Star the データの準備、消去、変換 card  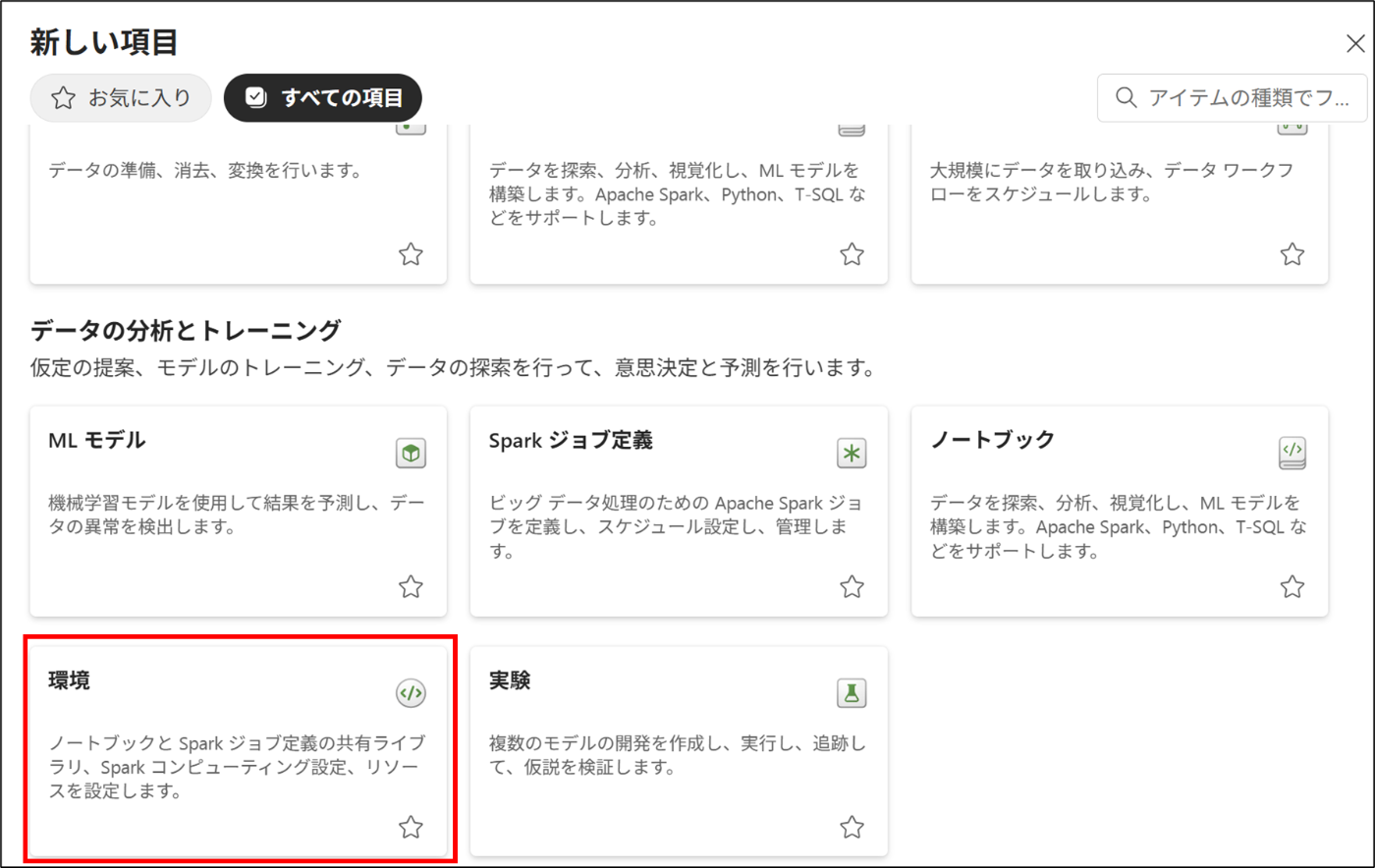click(x=411, y=254)
